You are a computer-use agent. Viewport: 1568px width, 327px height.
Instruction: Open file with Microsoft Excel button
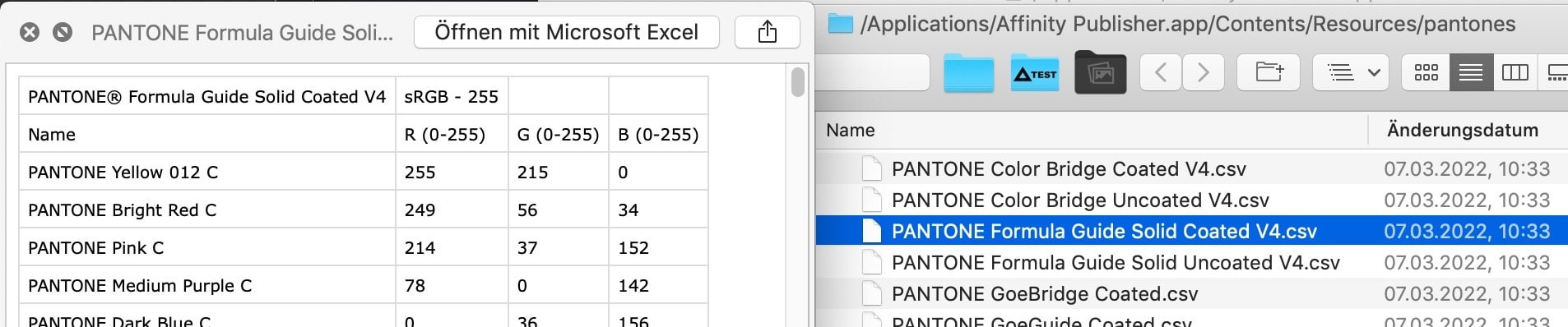566,32
